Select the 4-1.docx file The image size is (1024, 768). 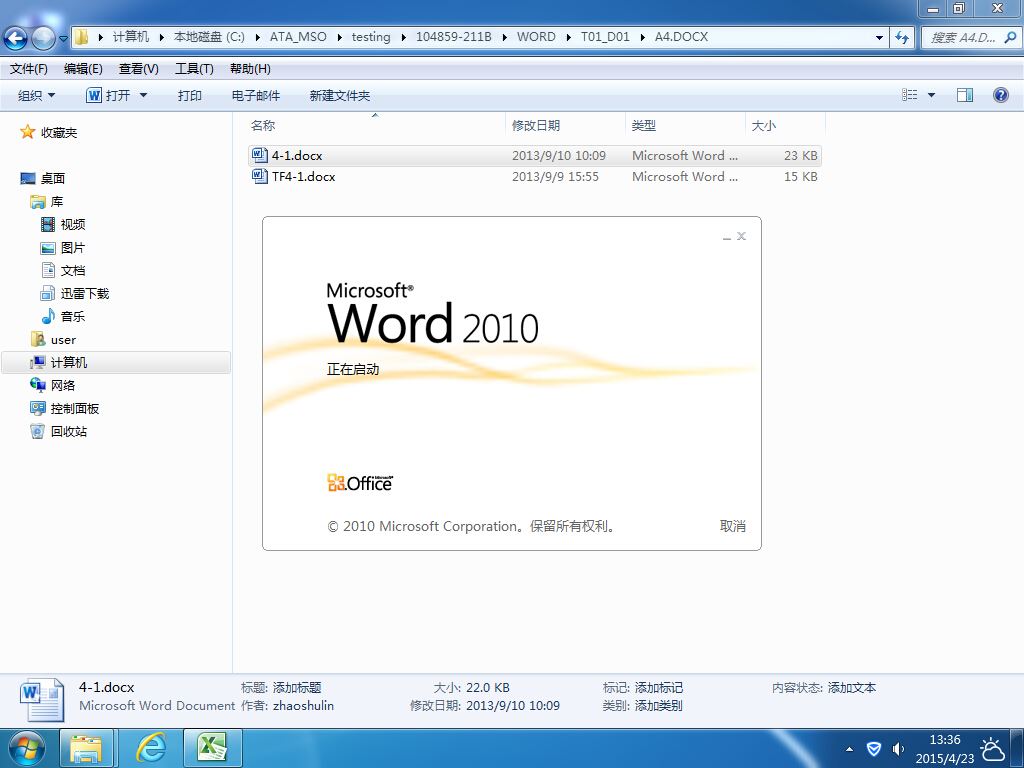click(x=534, y=155)
